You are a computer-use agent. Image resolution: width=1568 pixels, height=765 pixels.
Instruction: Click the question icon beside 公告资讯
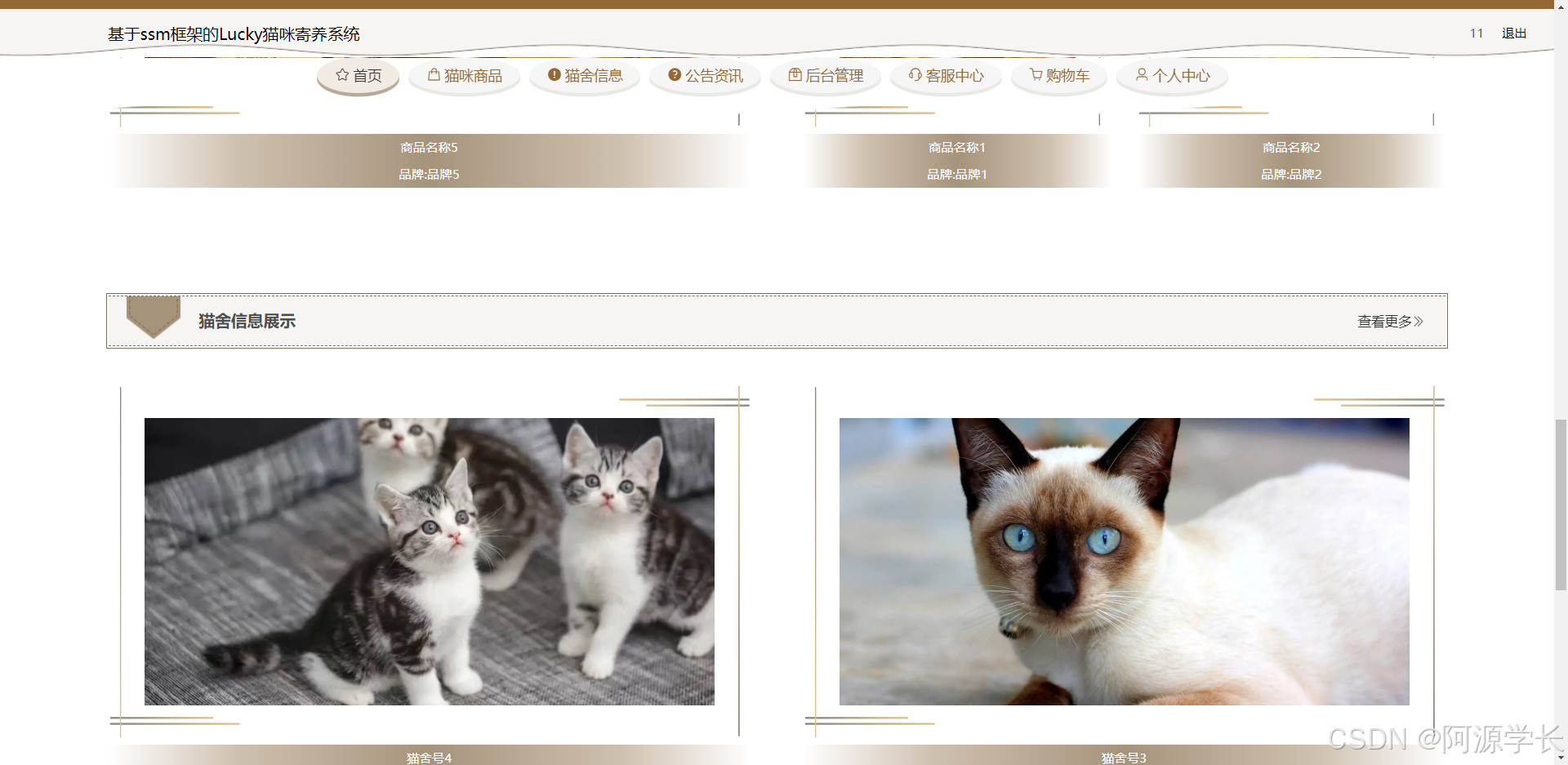[675, 74]
